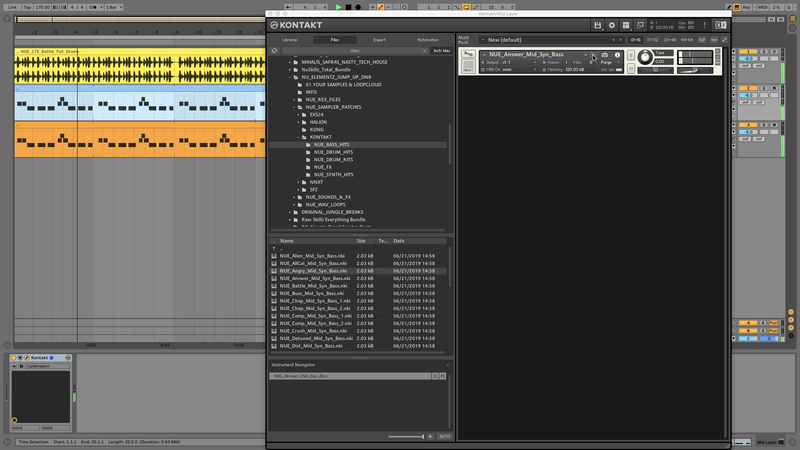
Task: Toggle Kontakt device on/off in Ableton
Action: pyautogui.click(x=14, y=358)
